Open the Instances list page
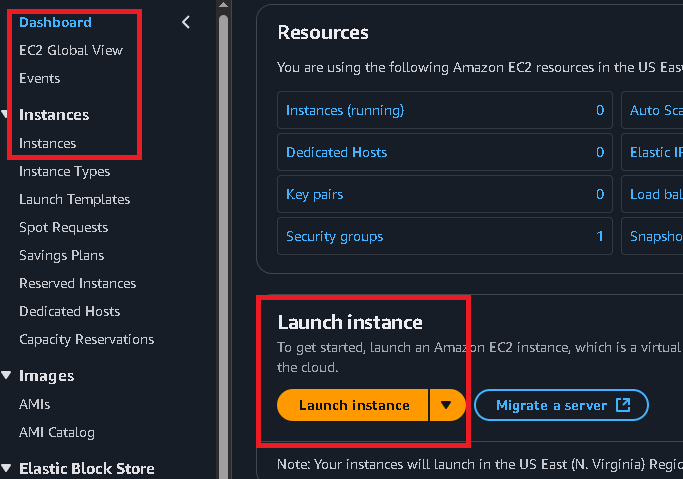Screen dimensions: 683x479 [47, 143]
